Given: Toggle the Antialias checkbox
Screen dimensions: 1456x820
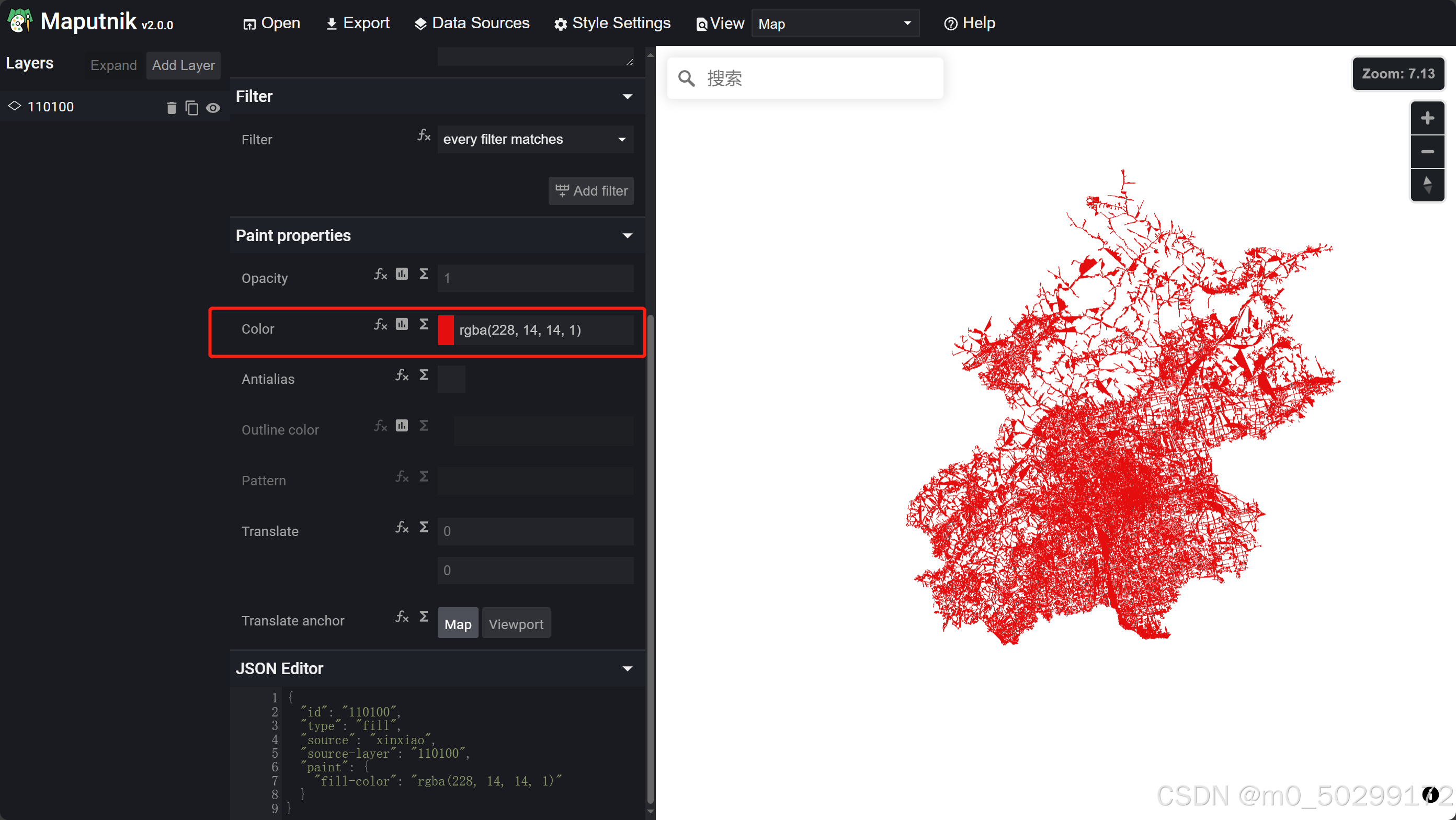Looking at the screenshot, I should (x=451, y=379).
